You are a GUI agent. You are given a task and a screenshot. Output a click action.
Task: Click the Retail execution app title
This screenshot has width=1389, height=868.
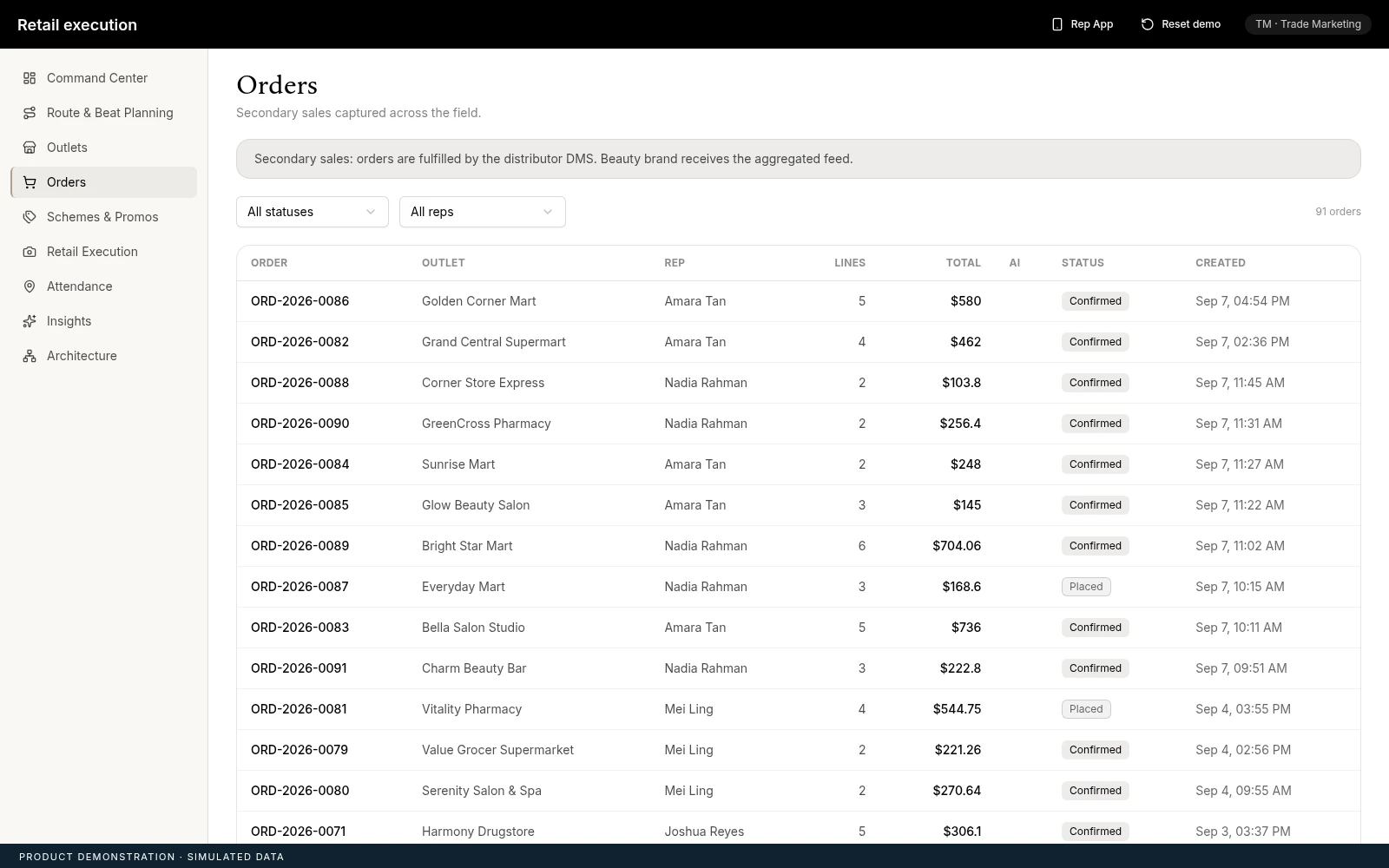click(x=77, y=24)
